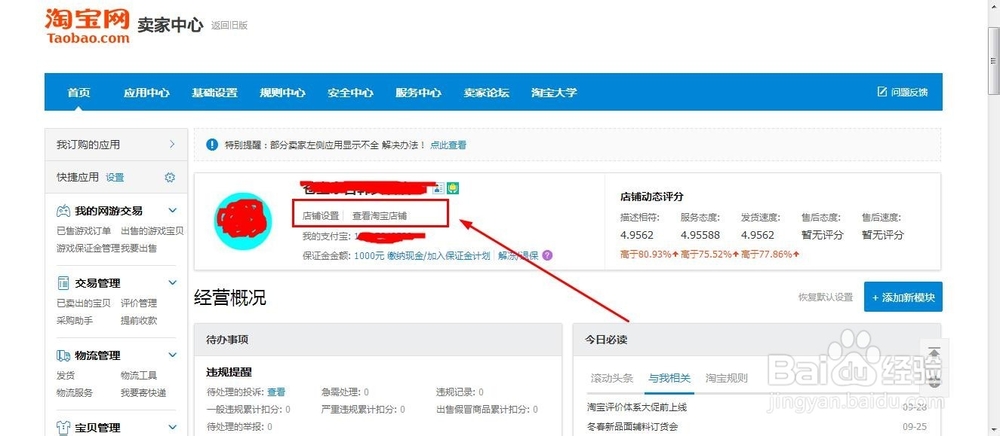Open 我要寄快递 in sidebar

[143, 393]
